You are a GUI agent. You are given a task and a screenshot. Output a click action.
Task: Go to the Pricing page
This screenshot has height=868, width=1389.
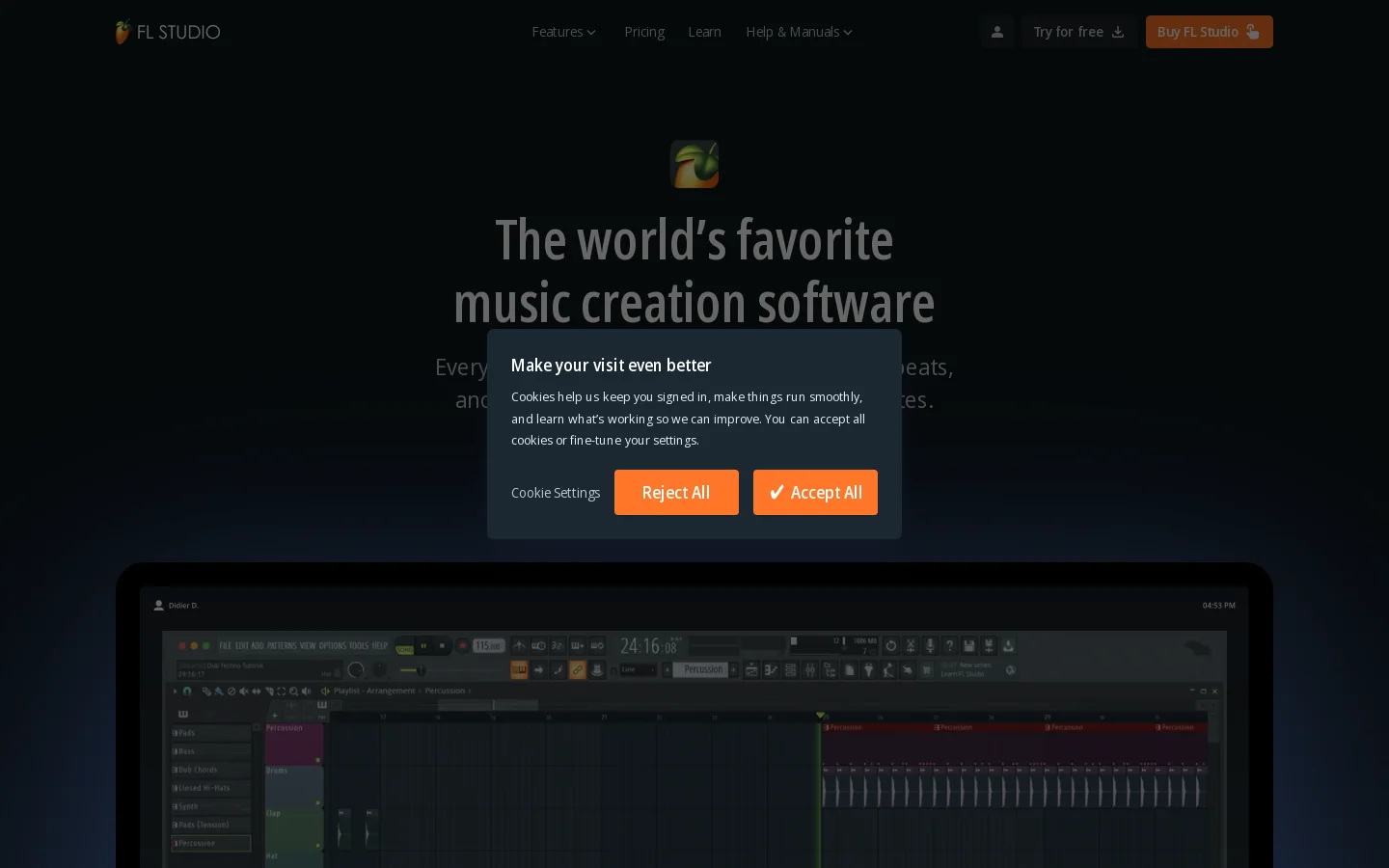[x=644, y=32]
